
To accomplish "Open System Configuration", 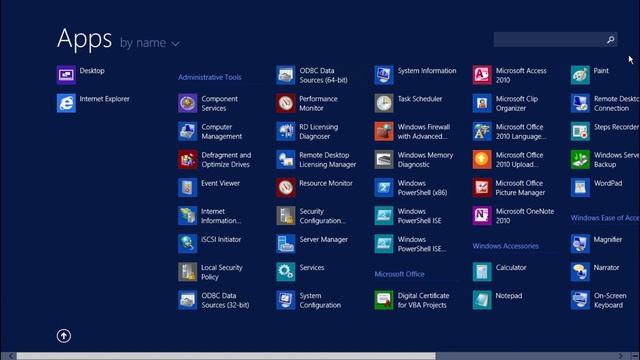I will click(309, 300).
